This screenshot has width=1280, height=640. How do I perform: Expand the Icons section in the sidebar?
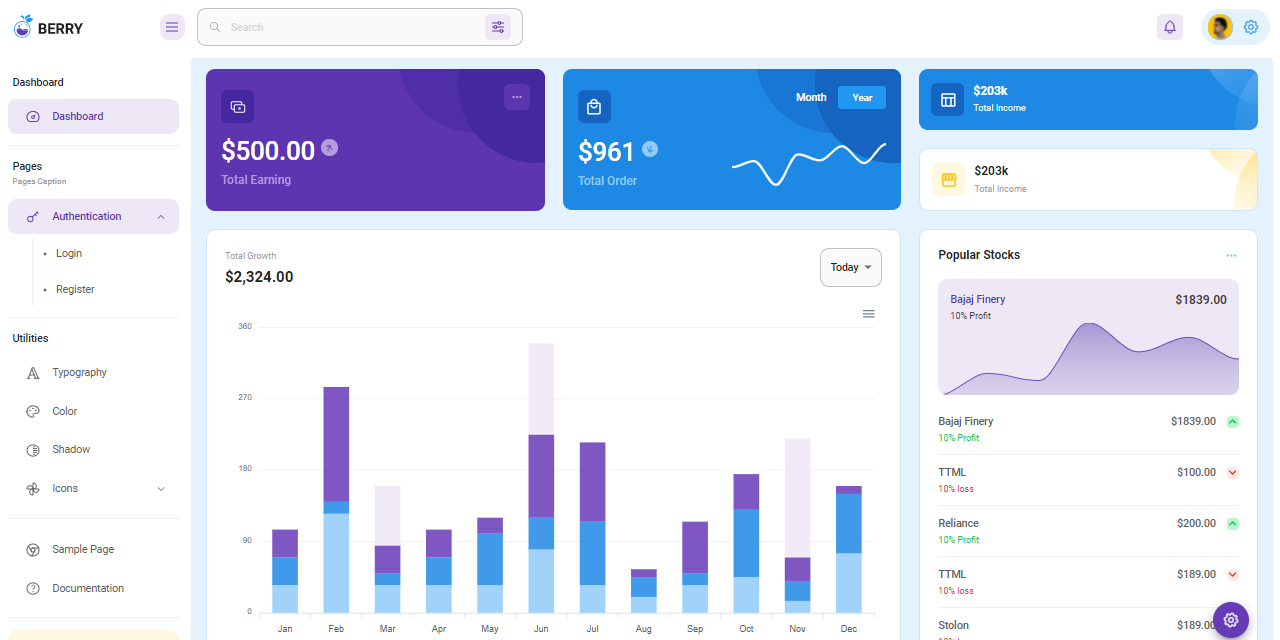click(161, 488)
